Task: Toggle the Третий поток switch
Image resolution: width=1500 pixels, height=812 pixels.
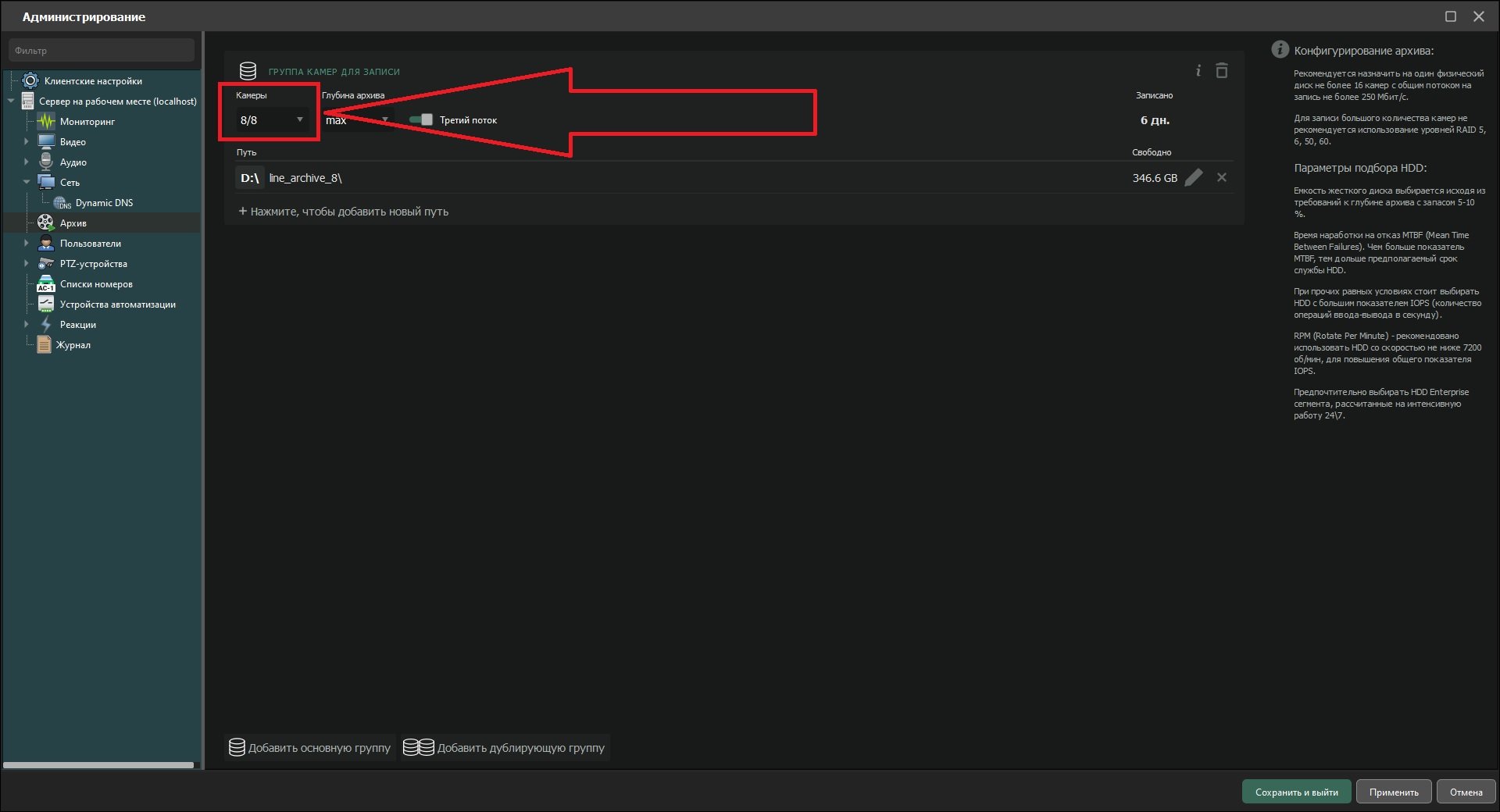Action: 421,119
